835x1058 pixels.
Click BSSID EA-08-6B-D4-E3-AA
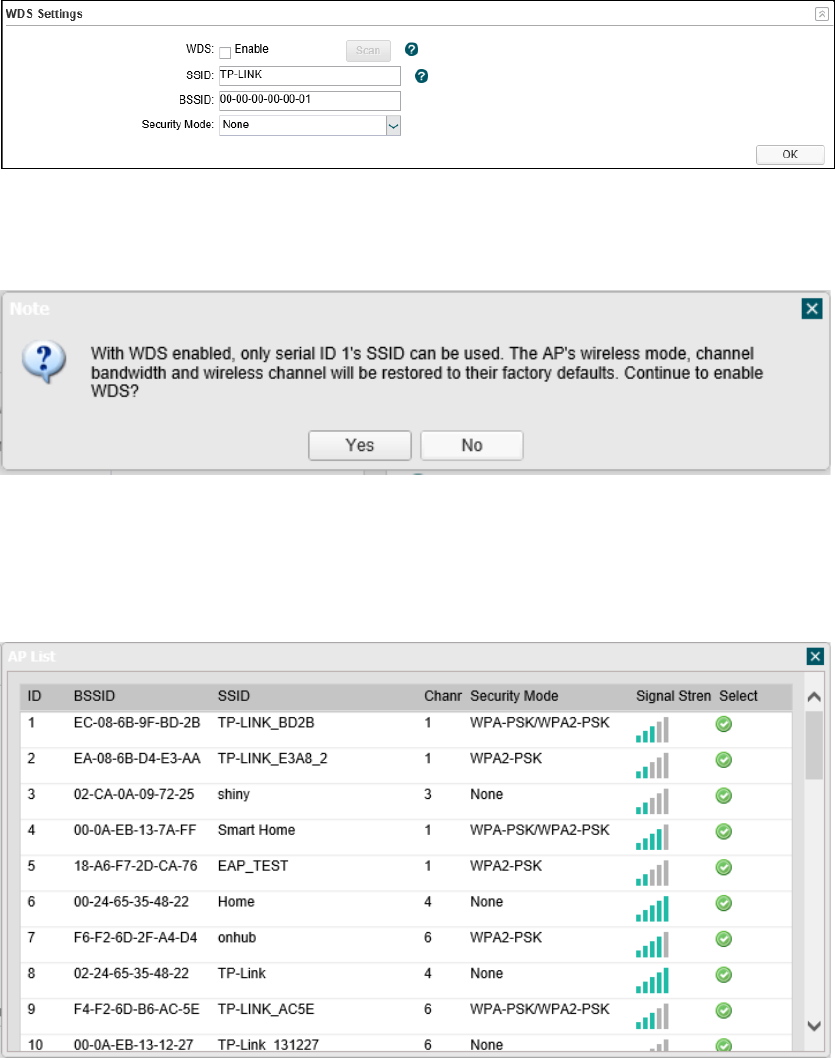(137, 758)
